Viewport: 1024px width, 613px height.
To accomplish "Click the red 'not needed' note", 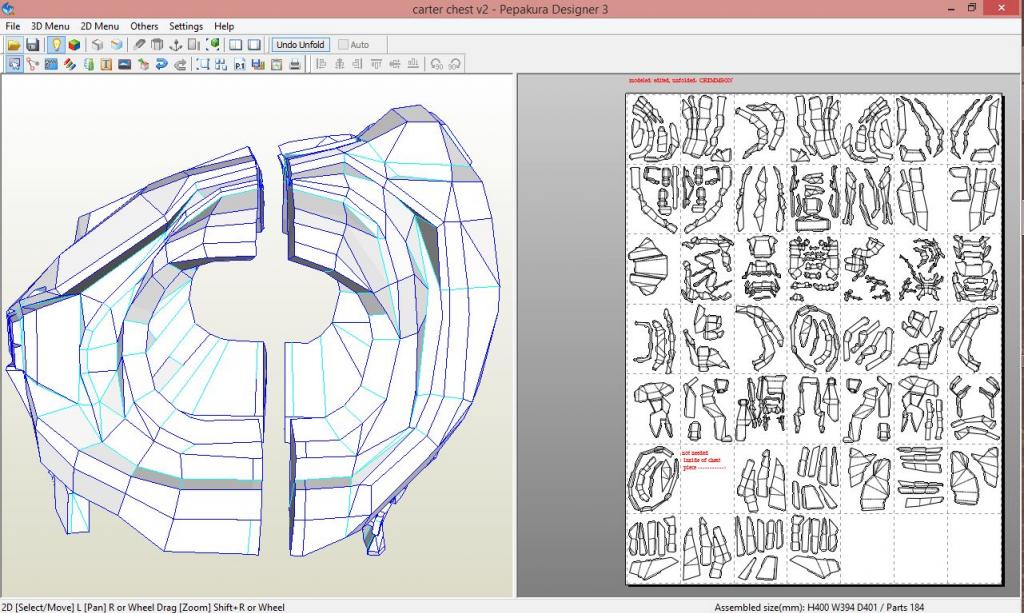I will pos(703,460).
